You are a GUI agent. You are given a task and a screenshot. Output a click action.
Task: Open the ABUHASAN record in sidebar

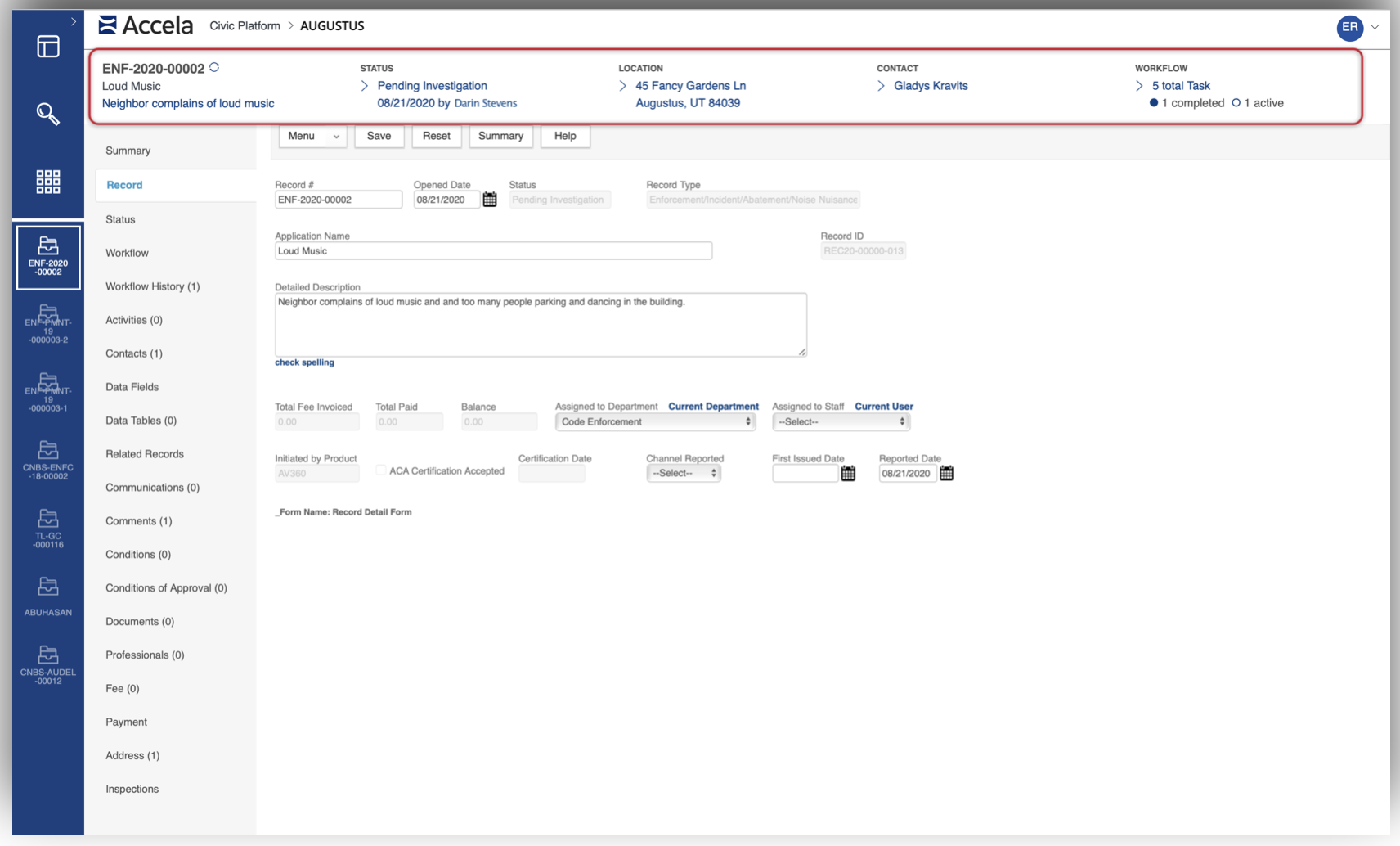(47, 596)
